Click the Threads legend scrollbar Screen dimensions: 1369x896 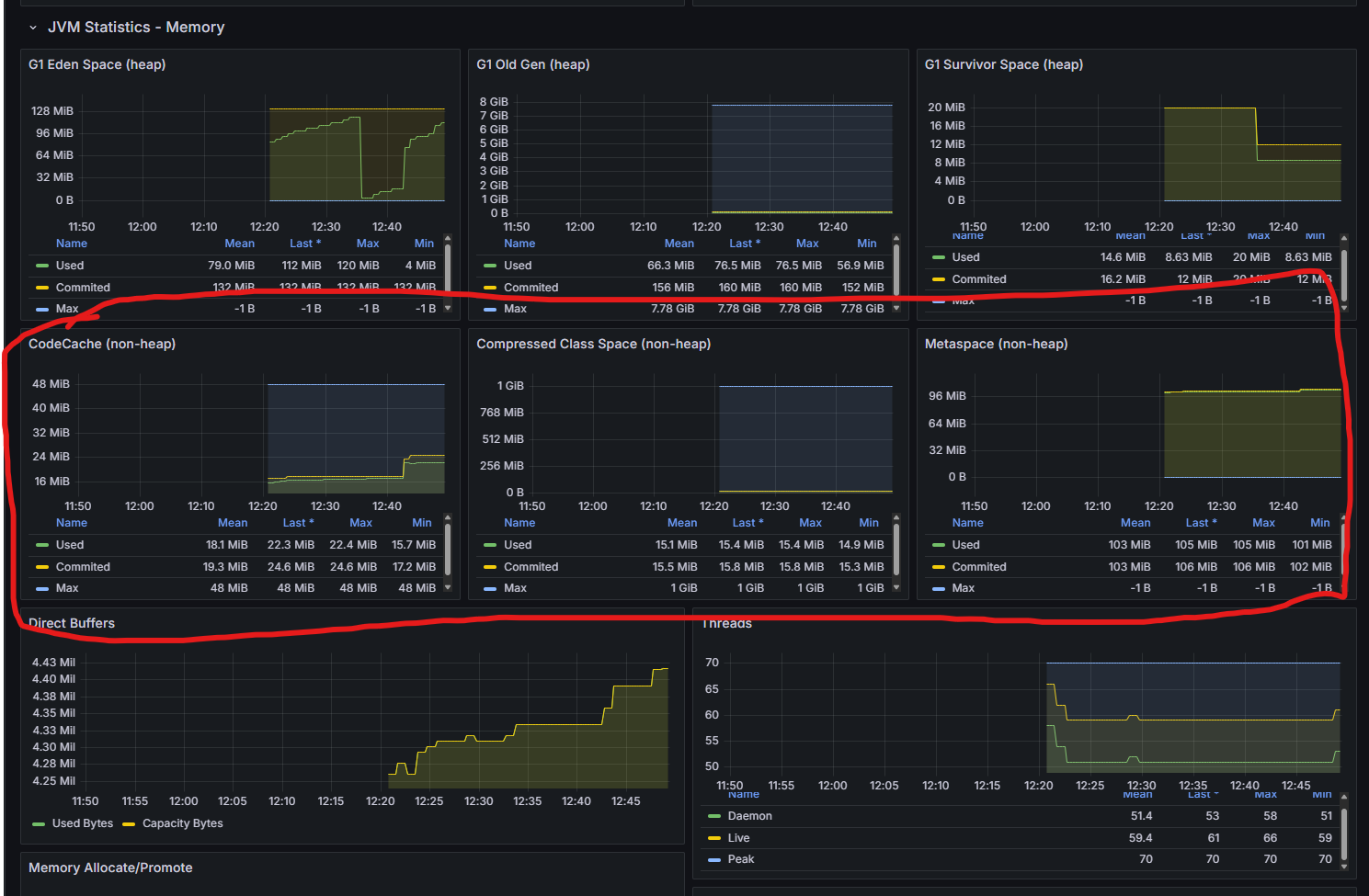[x=1344, y=834]
